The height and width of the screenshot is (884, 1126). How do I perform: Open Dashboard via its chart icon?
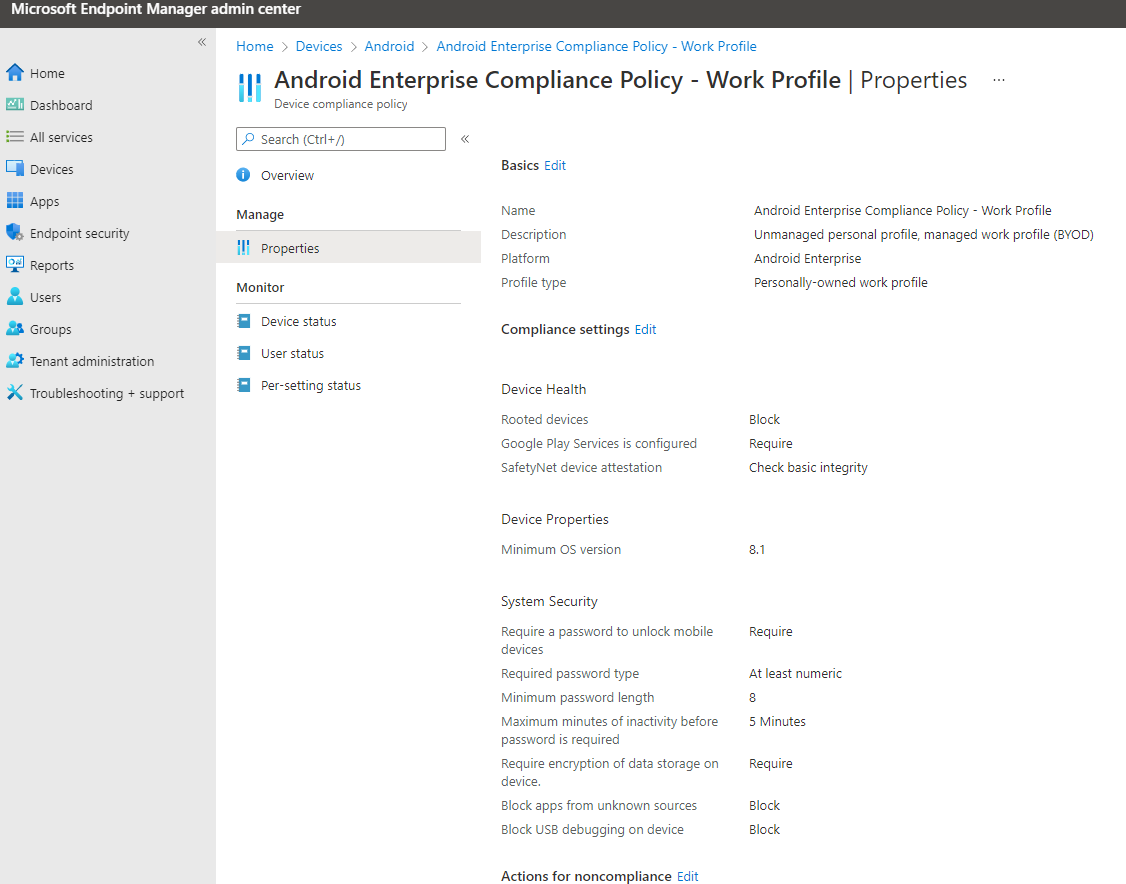click(x=15, y=105)
